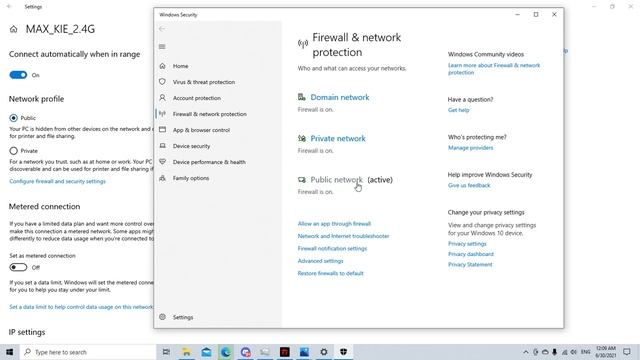640x360 pixels.
Task: Click the Home icon in Windows Security sidebar
Action: click(162, 66)
